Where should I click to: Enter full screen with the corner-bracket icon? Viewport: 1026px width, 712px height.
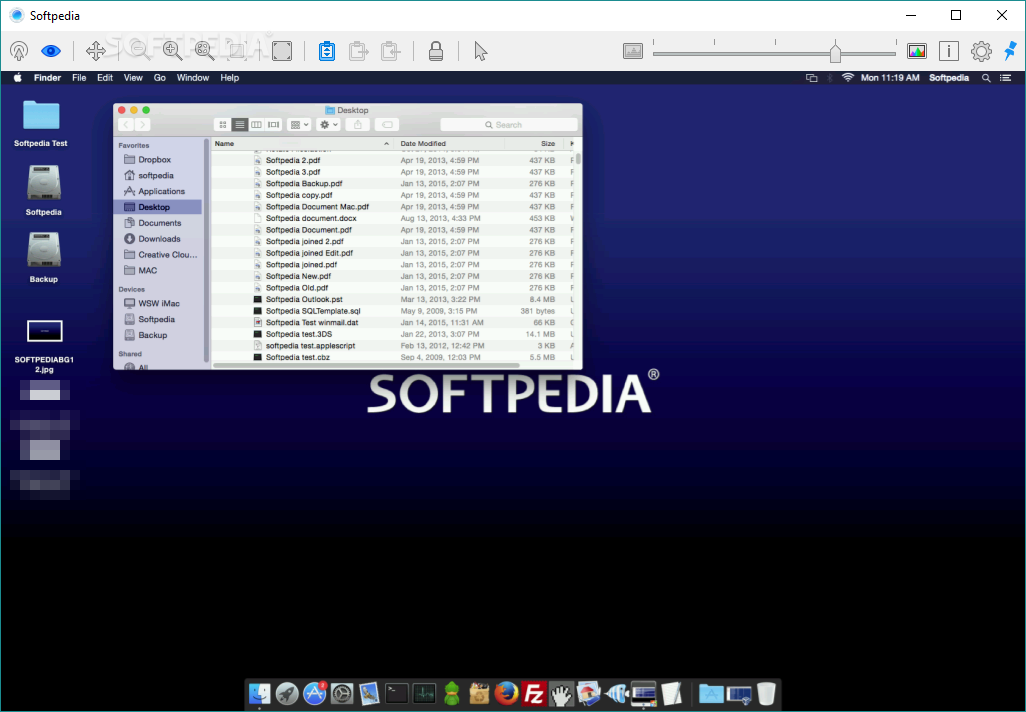[282, 51]
